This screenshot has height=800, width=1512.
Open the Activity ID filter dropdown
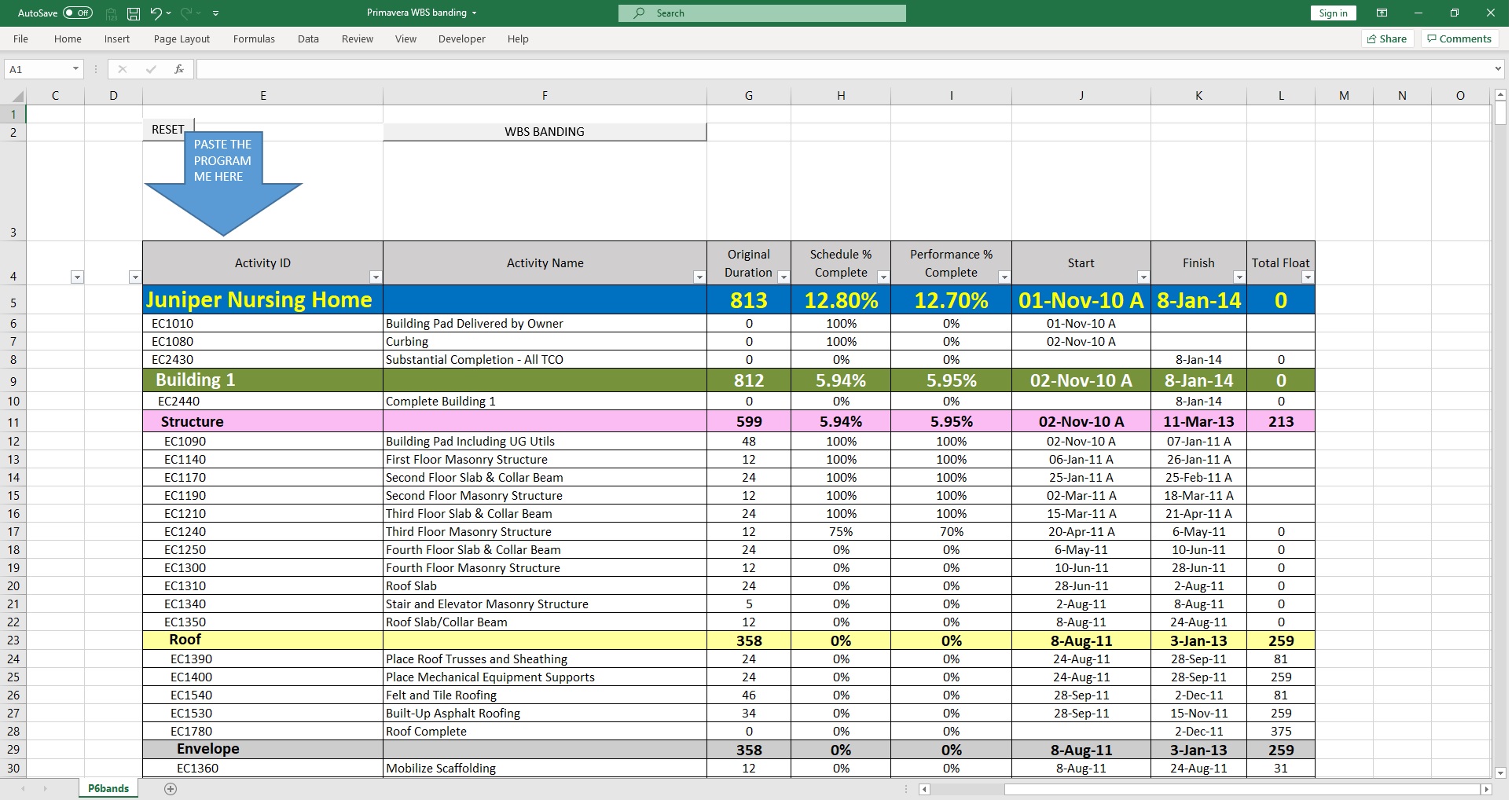coord(376,277)
